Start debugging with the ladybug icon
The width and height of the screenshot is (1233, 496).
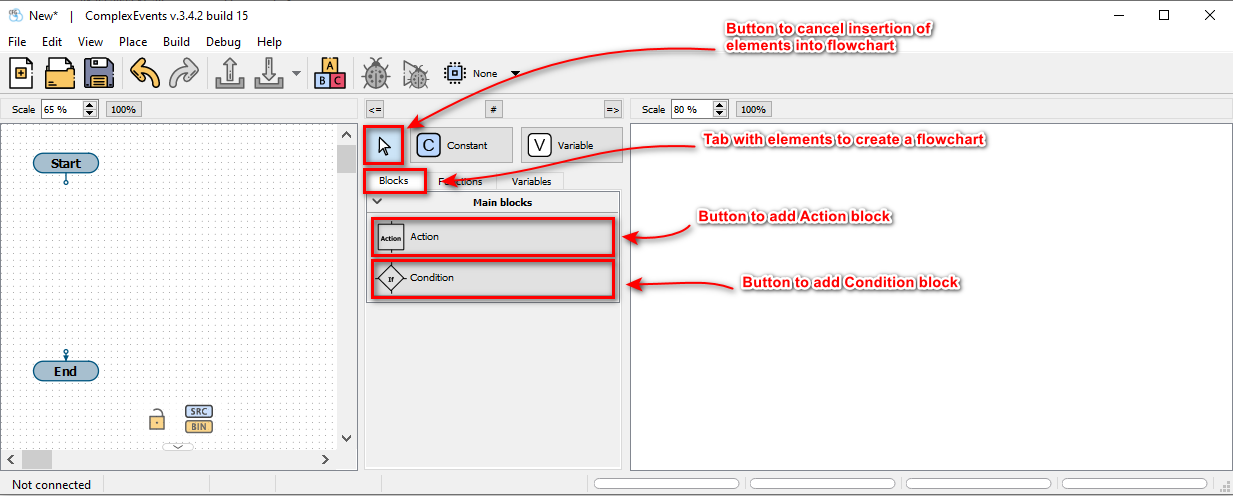point(376,74)
